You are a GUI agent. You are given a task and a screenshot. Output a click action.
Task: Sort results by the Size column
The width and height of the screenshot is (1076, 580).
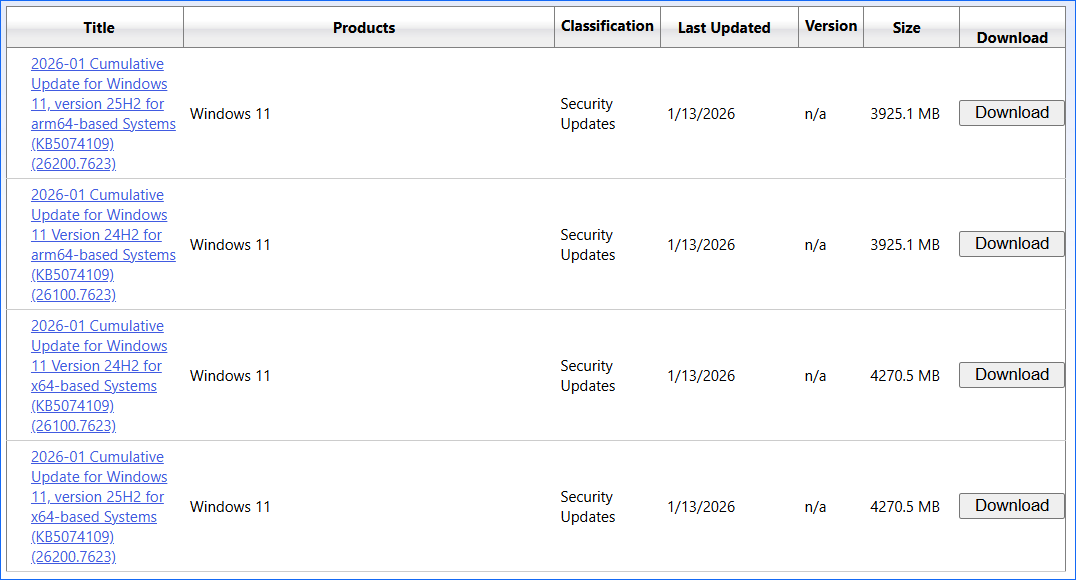pos(909,27)
